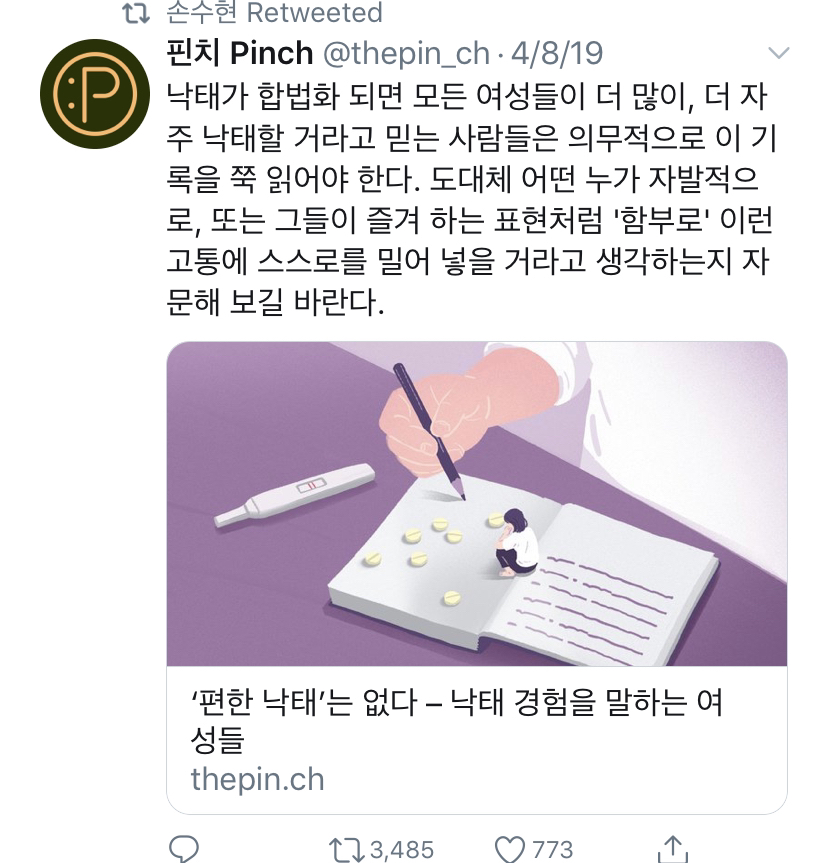This screenshot has width=828, height=863.
Task: Tap the girl sitting on the notebook illustration
Action: [516, 543]
